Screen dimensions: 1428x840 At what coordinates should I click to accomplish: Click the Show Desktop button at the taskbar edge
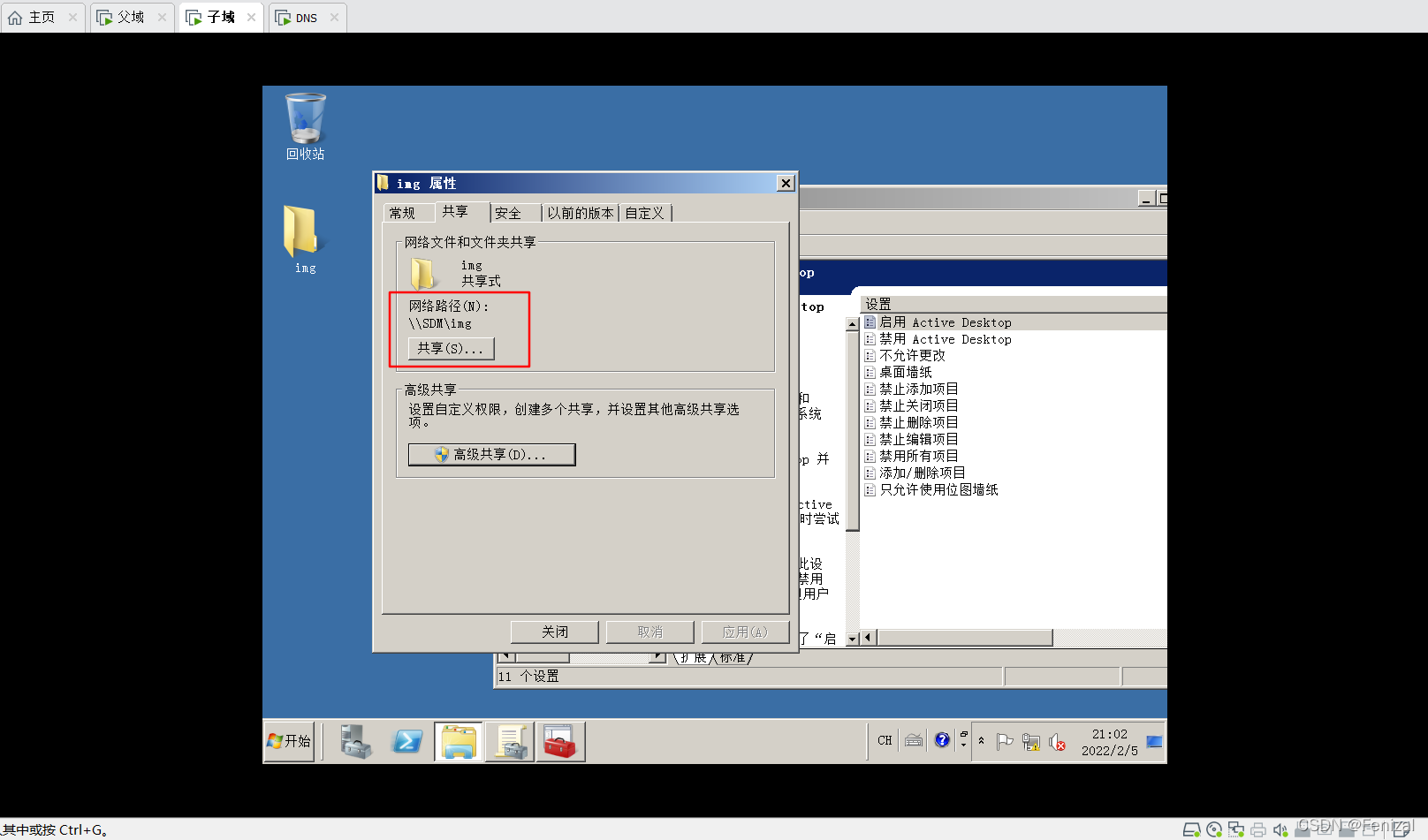click(1155, 741)
